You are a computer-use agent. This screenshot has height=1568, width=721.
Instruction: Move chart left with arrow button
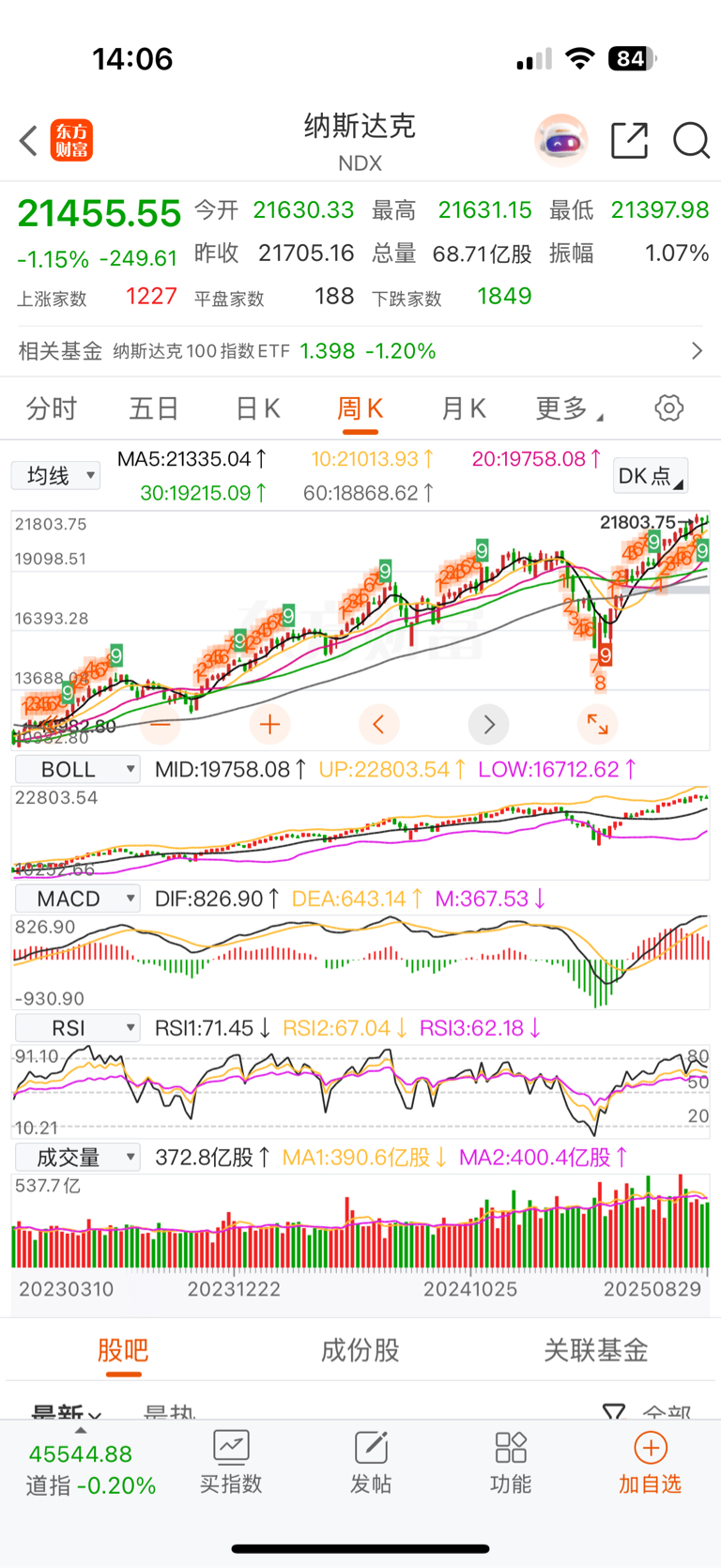379,724
